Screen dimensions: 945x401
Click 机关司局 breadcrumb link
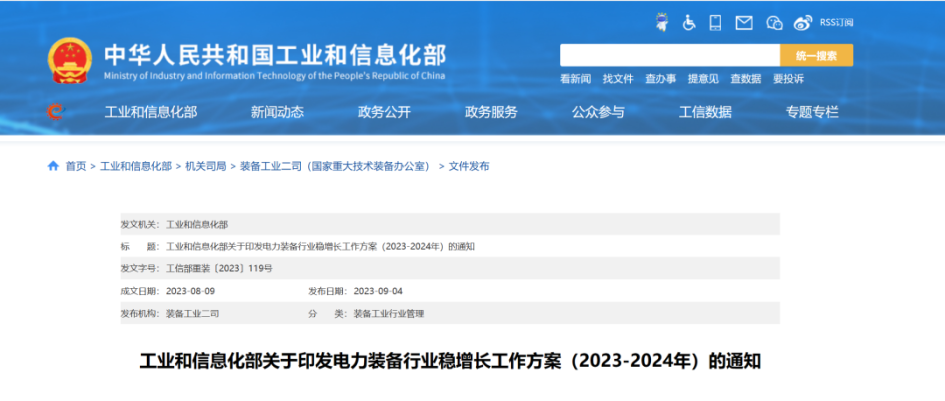[206, 166]
